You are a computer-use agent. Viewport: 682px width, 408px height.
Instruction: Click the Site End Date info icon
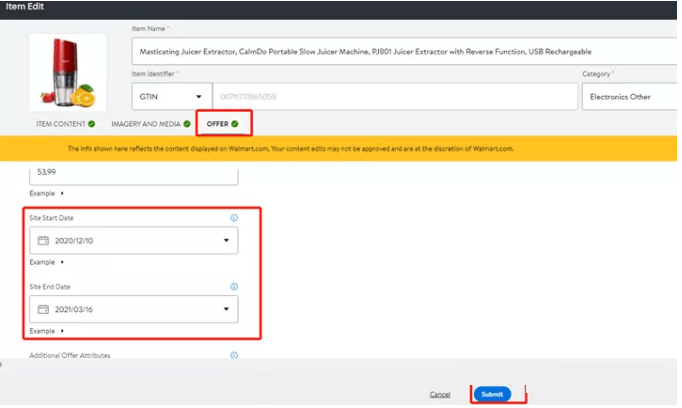234,286
